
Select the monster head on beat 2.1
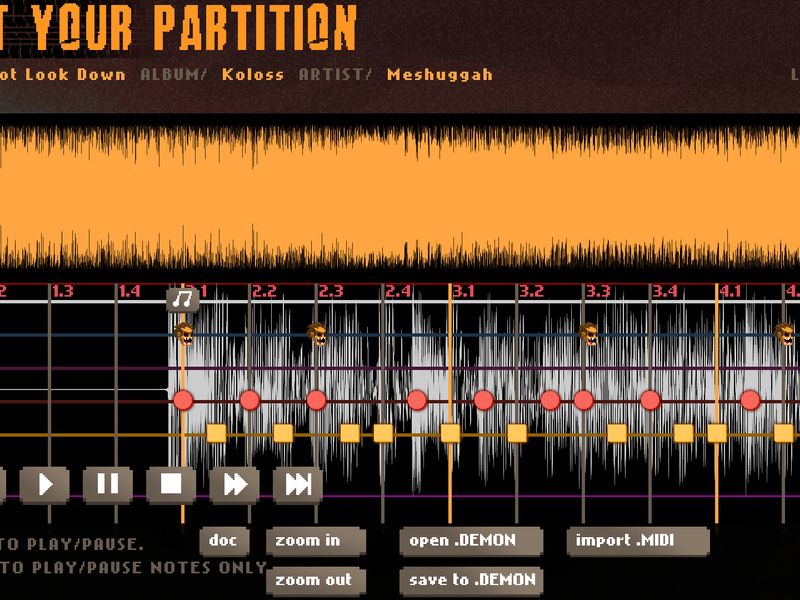pos(184,334)
